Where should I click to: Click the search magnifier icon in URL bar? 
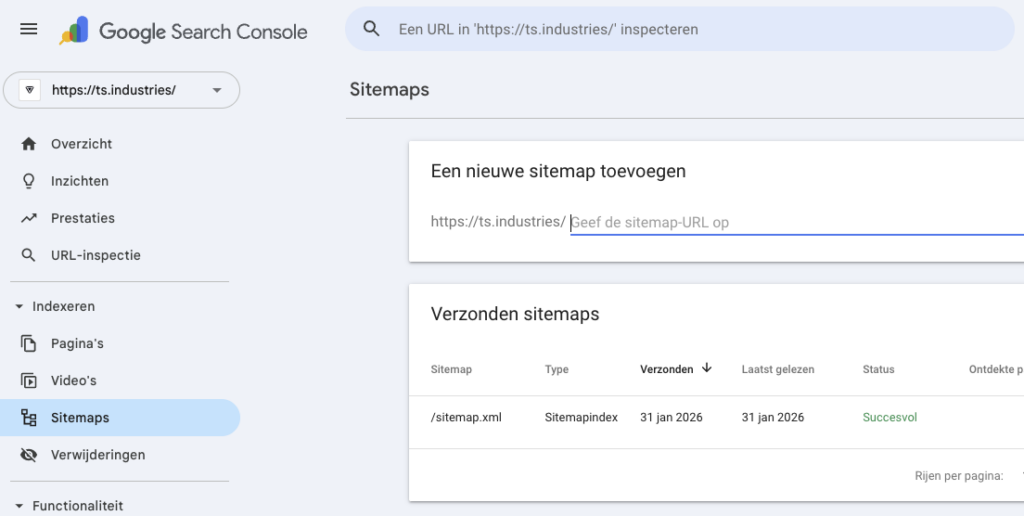point(372,29)
